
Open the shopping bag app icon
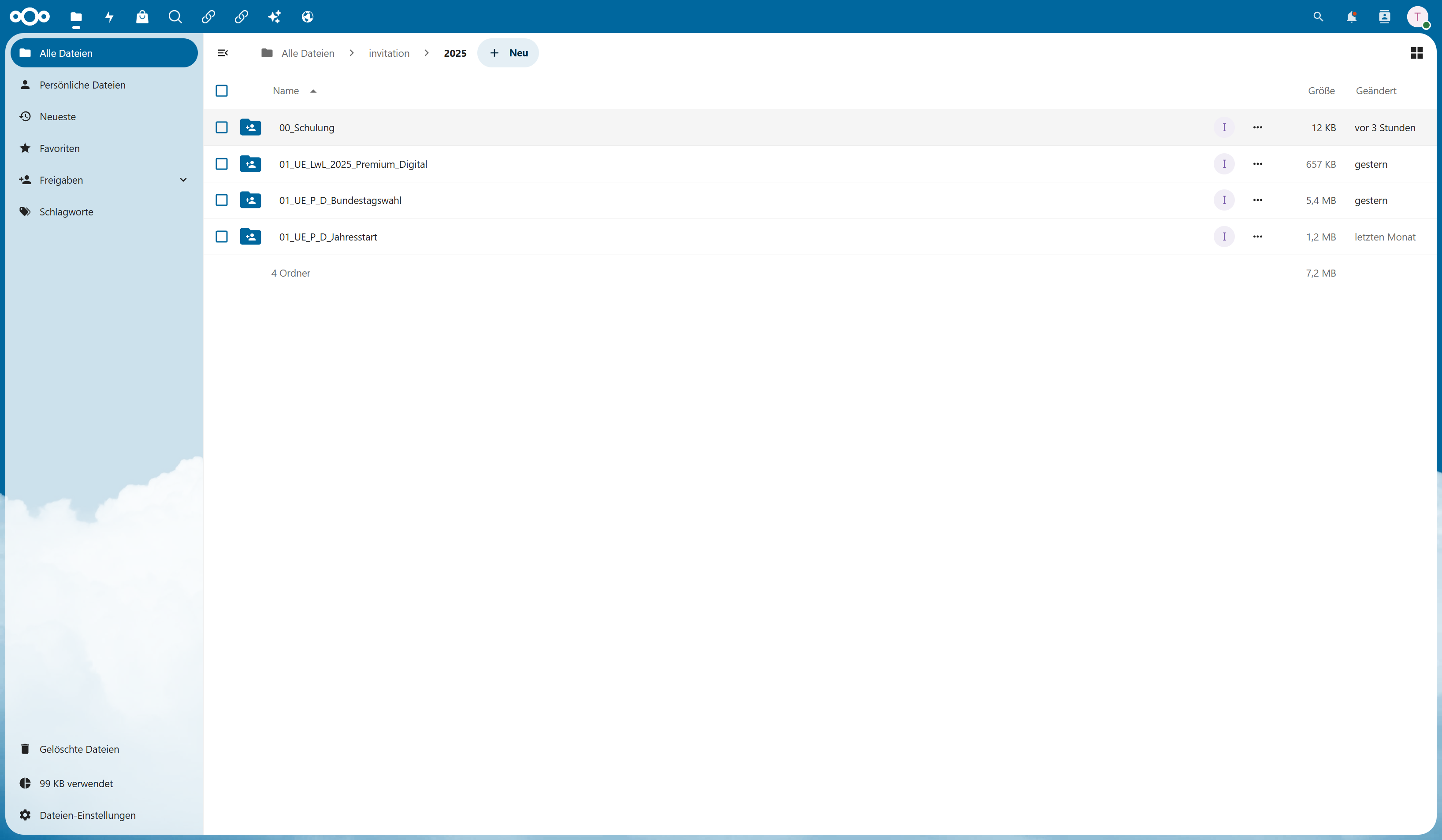point(142,17)
